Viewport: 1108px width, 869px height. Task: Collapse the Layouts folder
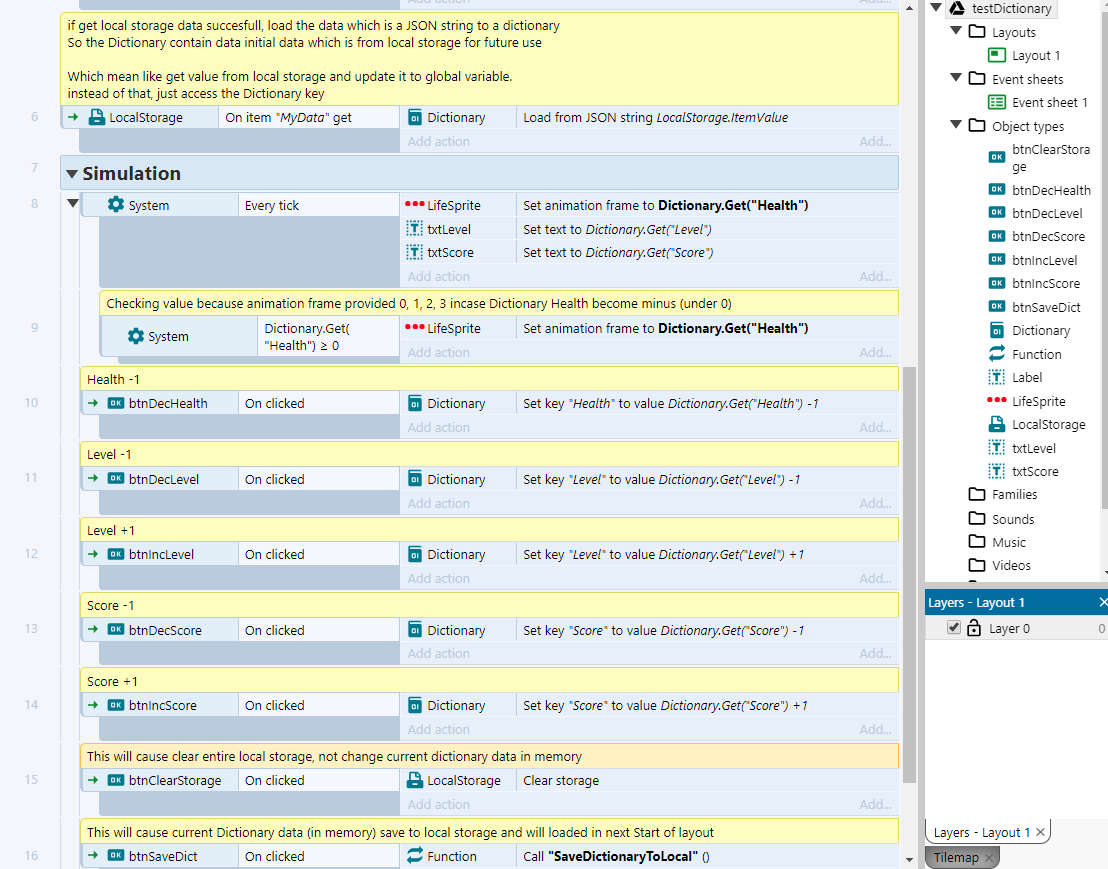coord(956,31)
